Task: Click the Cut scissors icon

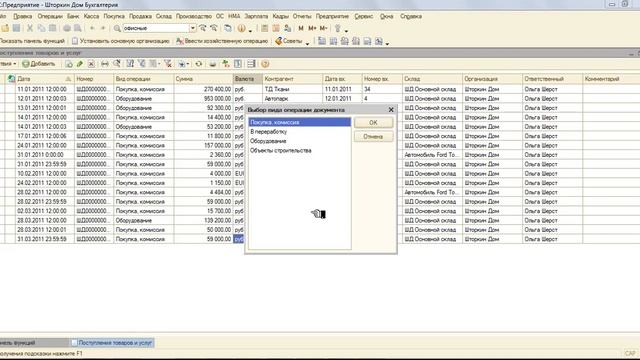Action: 30,28
